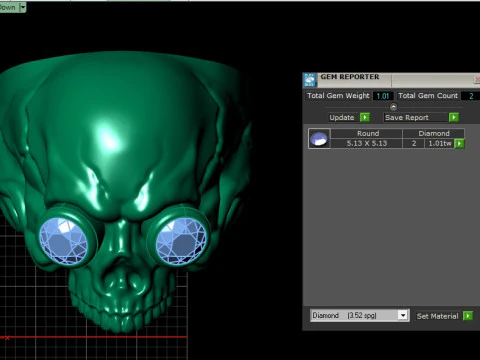Click the viewport title label at top left

(8, 7)
